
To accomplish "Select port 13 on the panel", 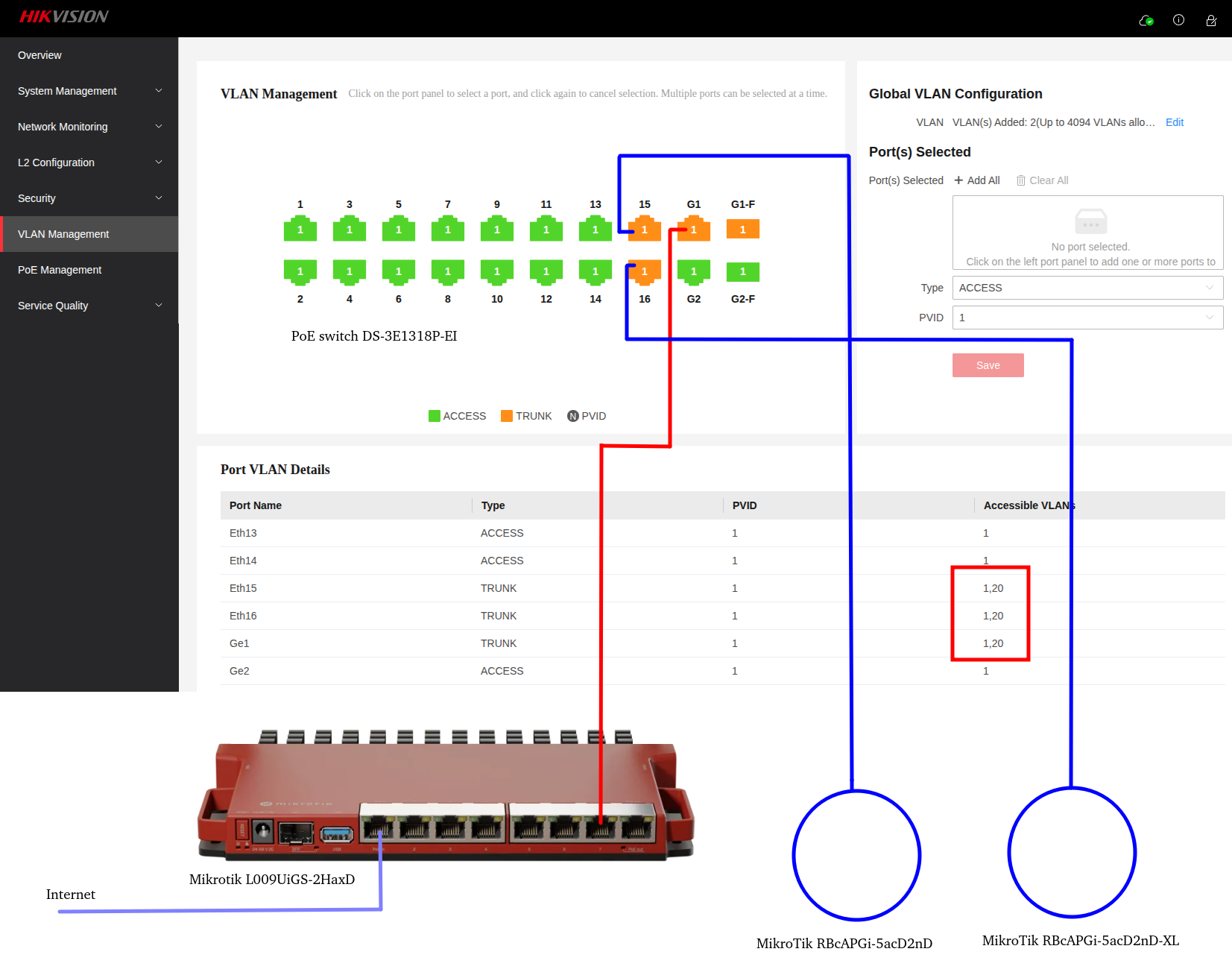I will (596, 229).
